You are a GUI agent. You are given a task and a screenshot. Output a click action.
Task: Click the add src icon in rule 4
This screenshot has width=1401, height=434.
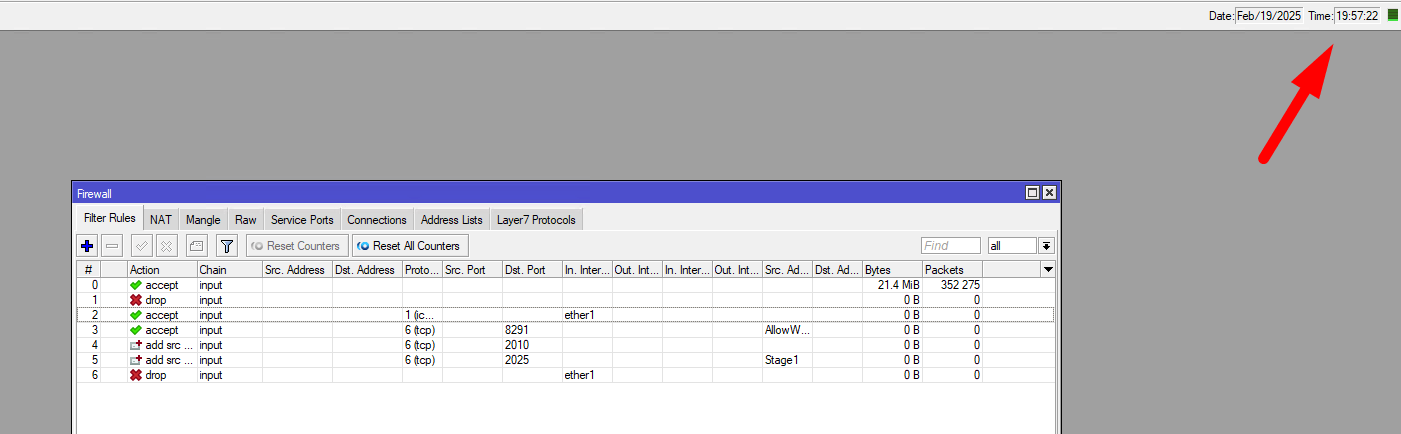point(136,345)
